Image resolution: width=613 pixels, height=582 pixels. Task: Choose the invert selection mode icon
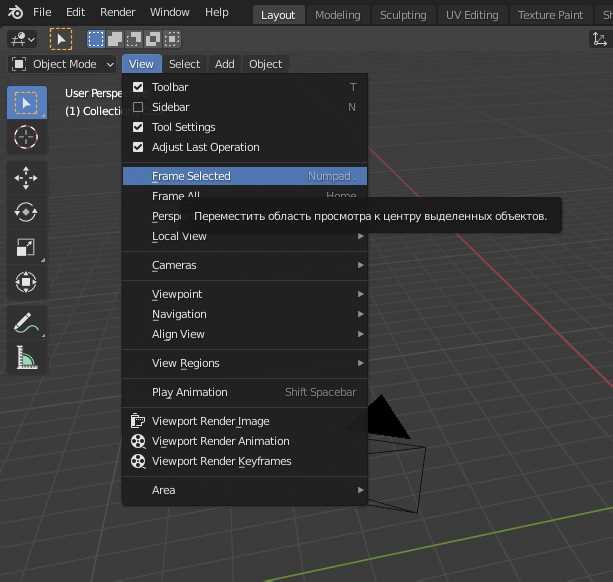pos(153,39)
